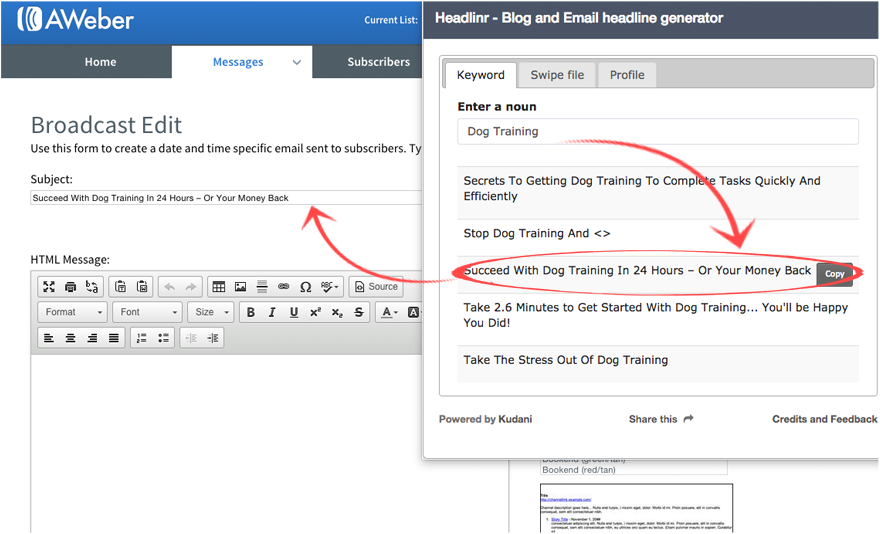Align text left
880x534 pixels.
(x=49, y=338)
